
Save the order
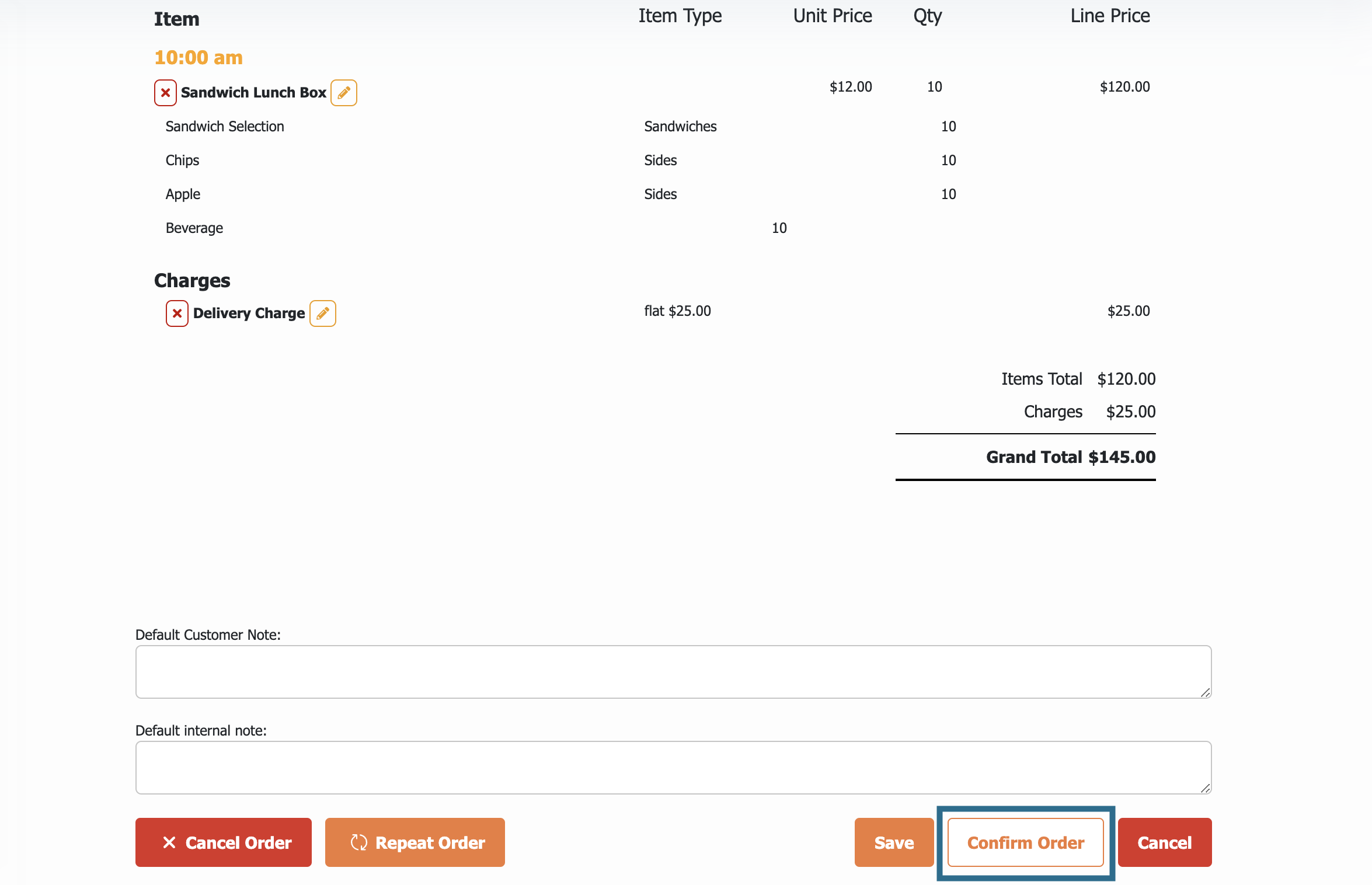[894, 842]
